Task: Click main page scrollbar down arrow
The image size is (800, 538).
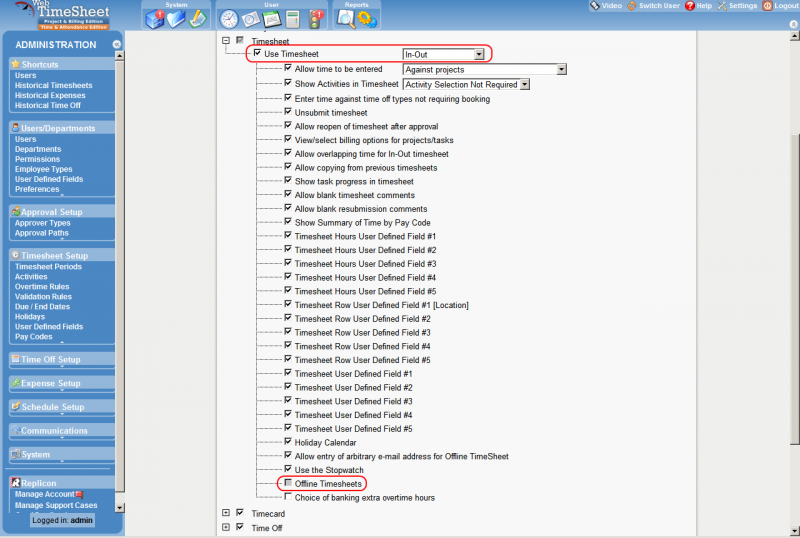Action: (x=794, y=531)
